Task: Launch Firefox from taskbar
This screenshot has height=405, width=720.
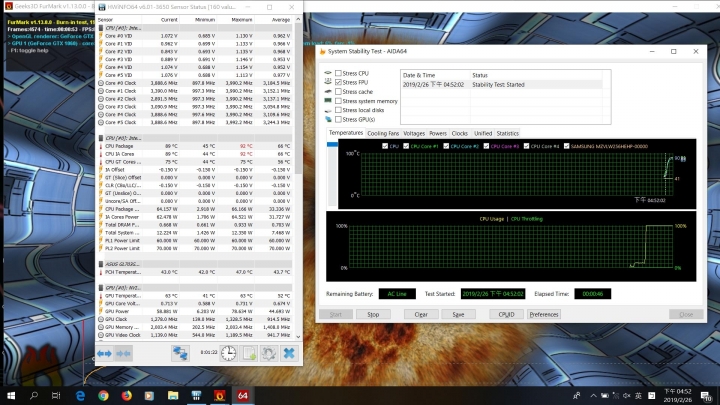Action: [126, 395]
